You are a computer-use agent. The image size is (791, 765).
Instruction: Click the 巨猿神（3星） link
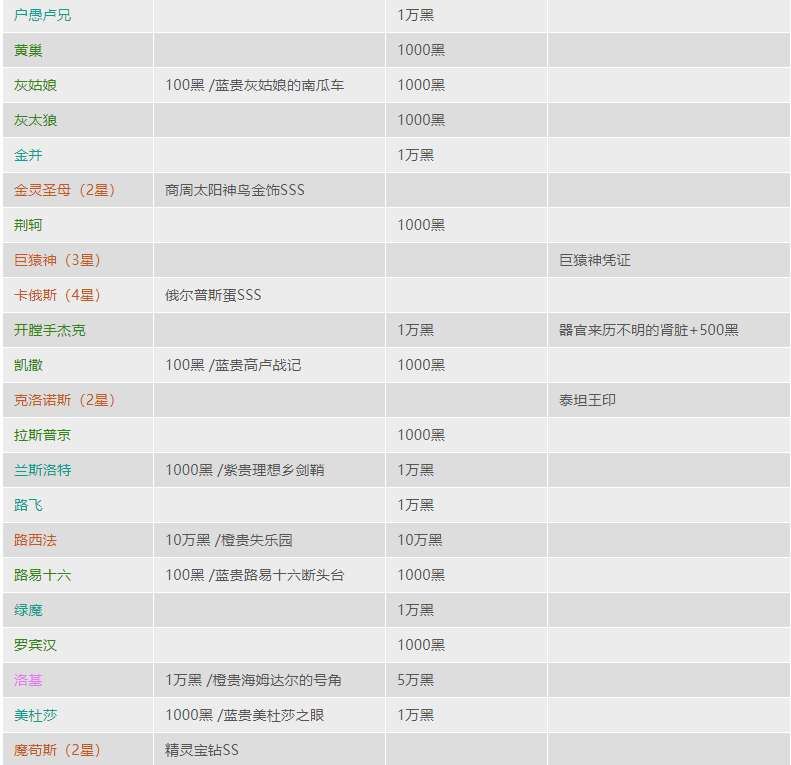[x=58, y=260]
